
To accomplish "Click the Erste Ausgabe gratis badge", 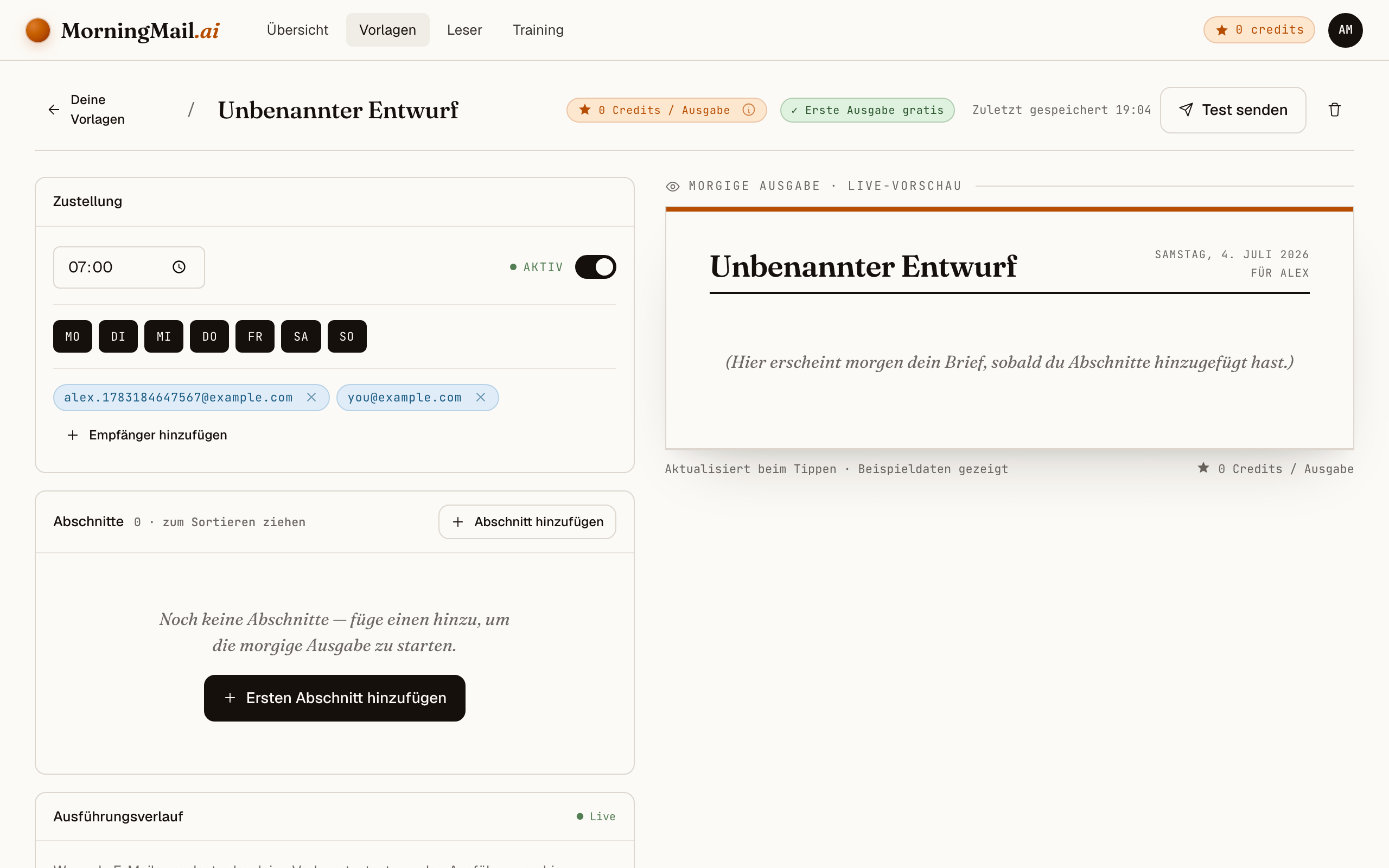I will (867, 110).
